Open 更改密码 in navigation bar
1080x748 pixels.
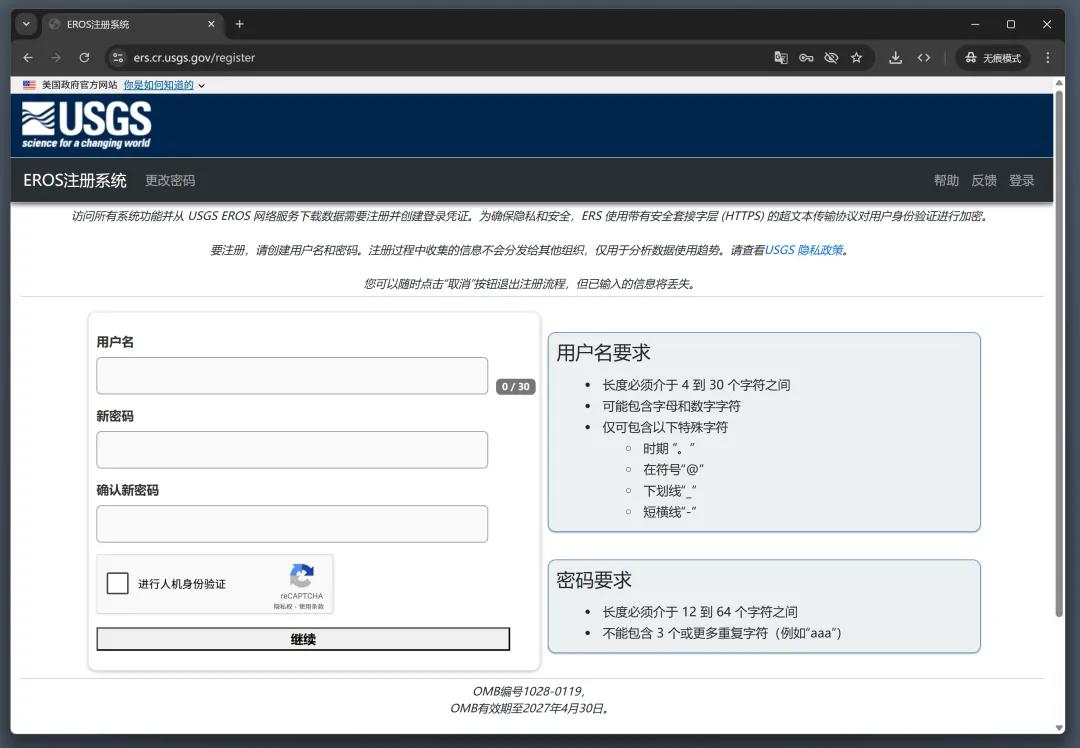pyautogui.click(x=170, y=180)
